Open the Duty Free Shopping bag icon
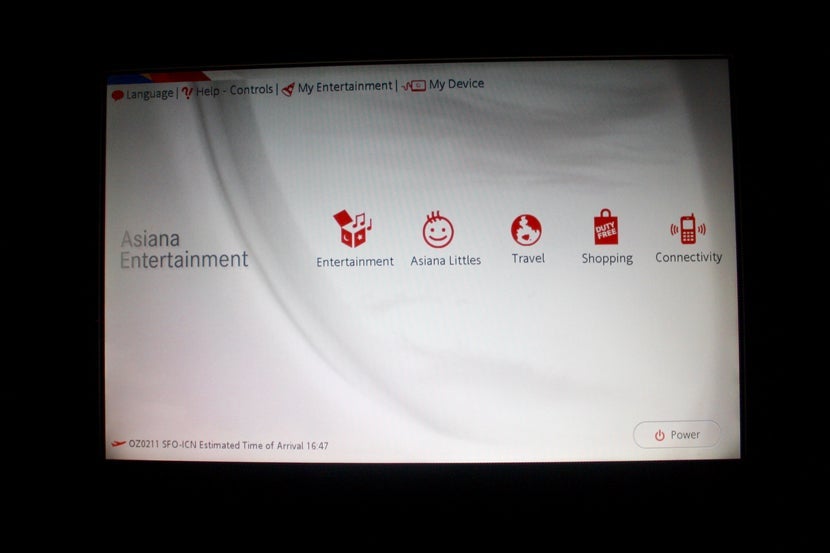 606,226
